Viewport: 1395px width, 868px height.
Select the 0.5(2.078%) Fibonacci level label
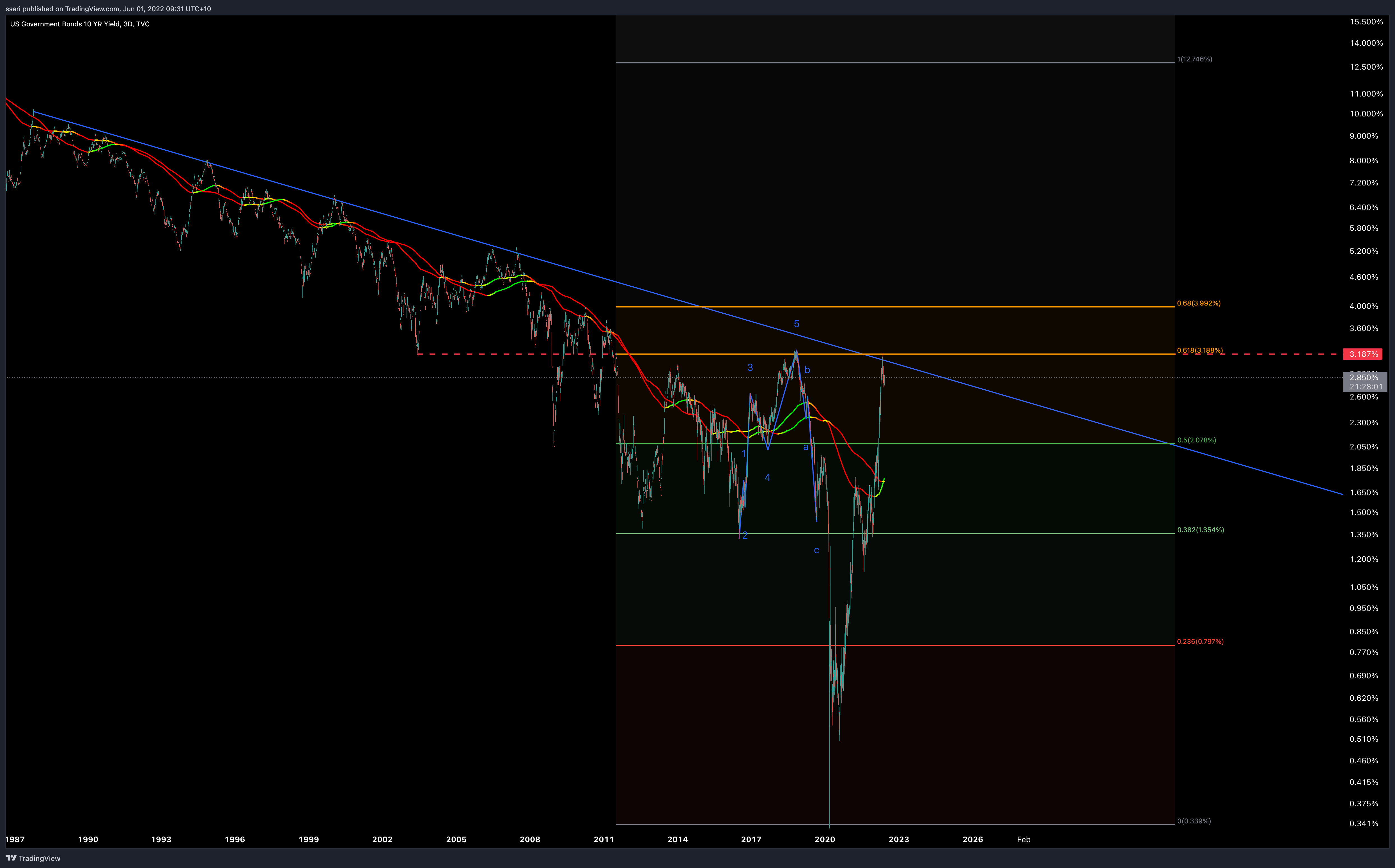[x=1196, y=440]
